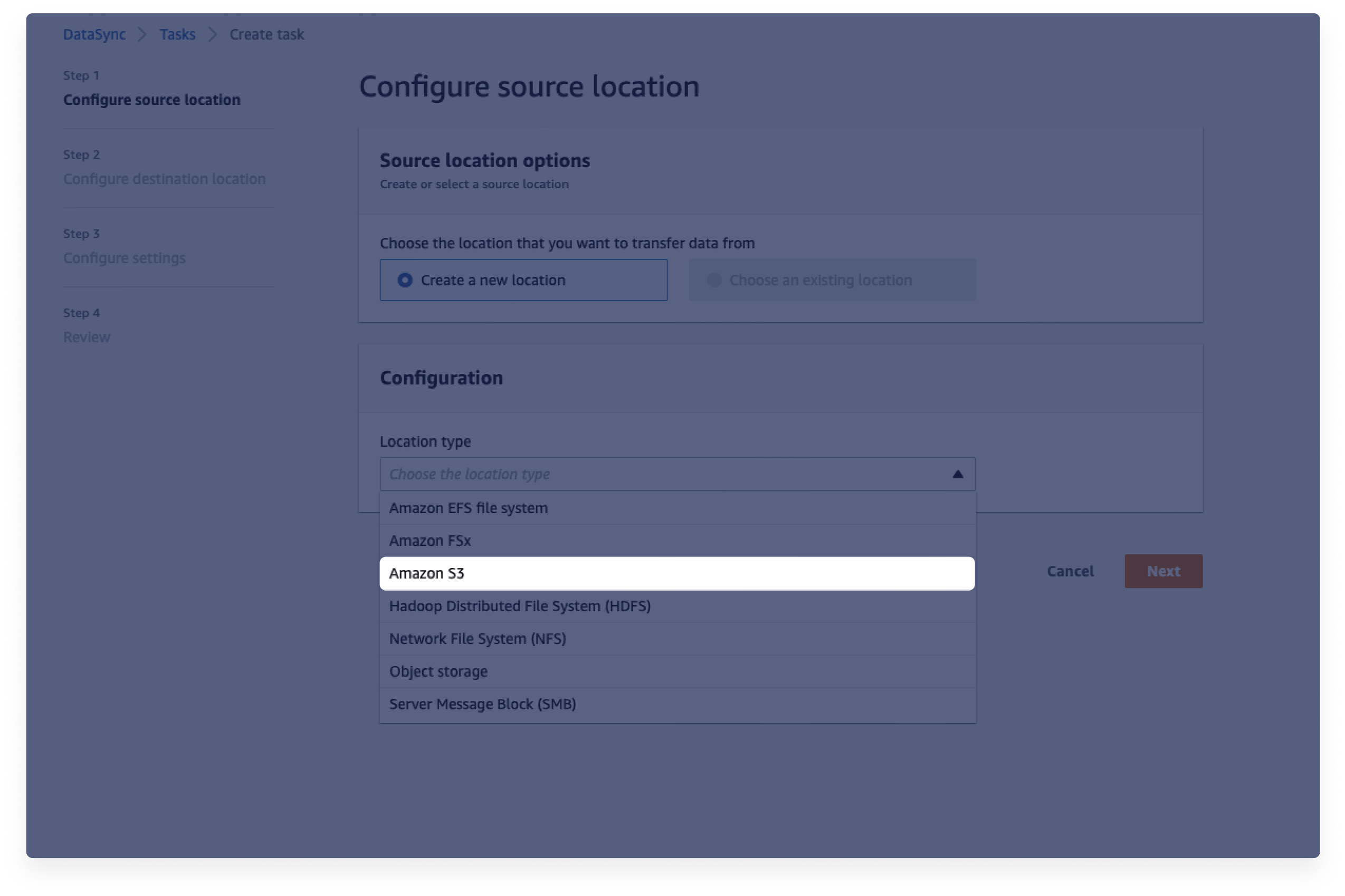Select Amazon FSx location type
Image resolution: width=1345 pixels, height=896 pixels.
678,540
